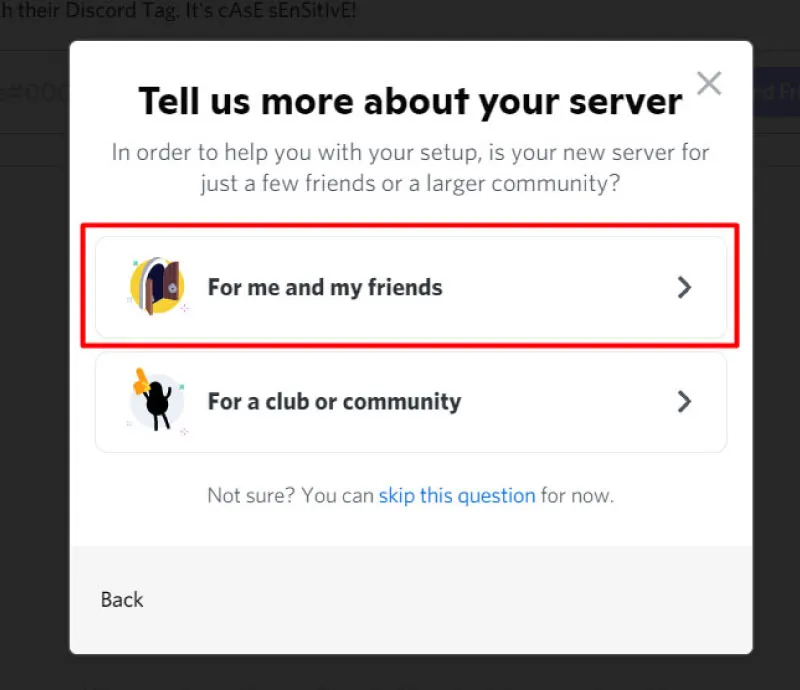Click the setup description paragraph text

click(410, 168)
